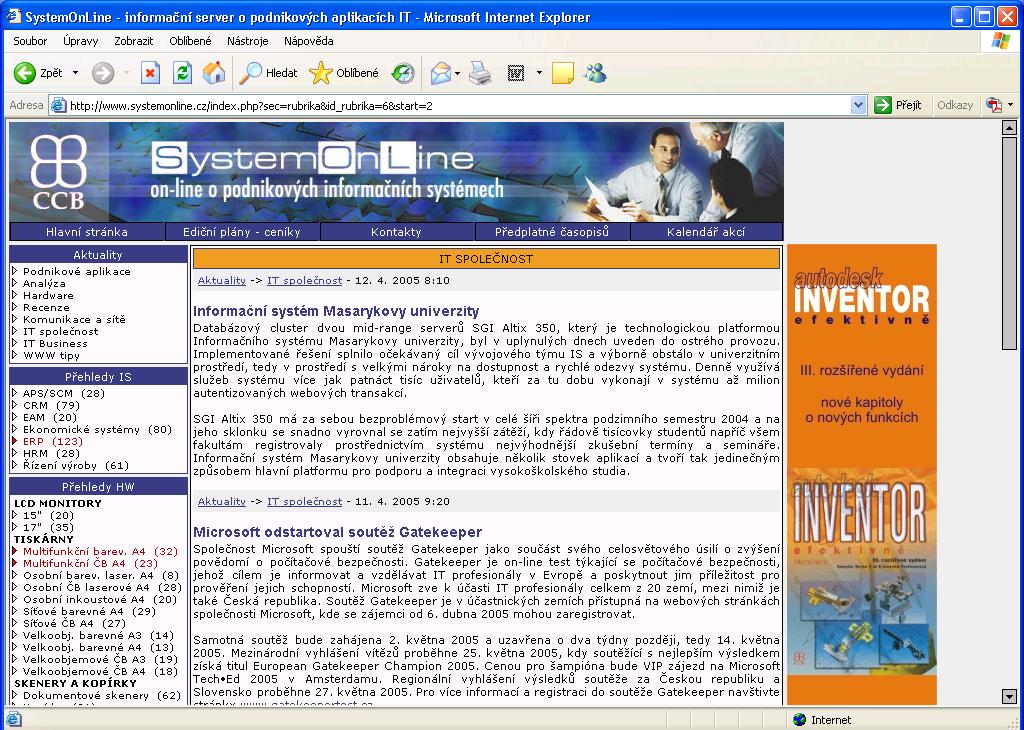Open the Ekonomické systémy (80) link
Viewport: 1024px width, 730px height.
(97, 430)
